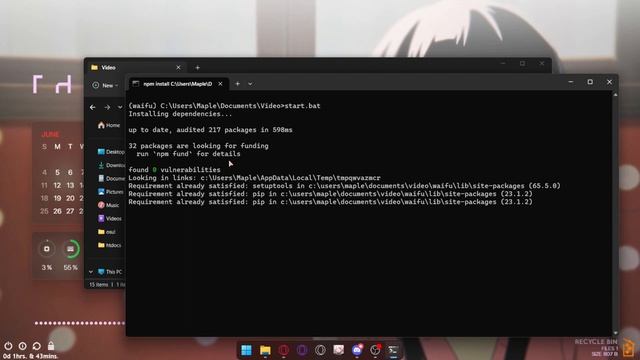Select the npm install terminal tab
The image size is (640, 360).
tap(178, 84)
